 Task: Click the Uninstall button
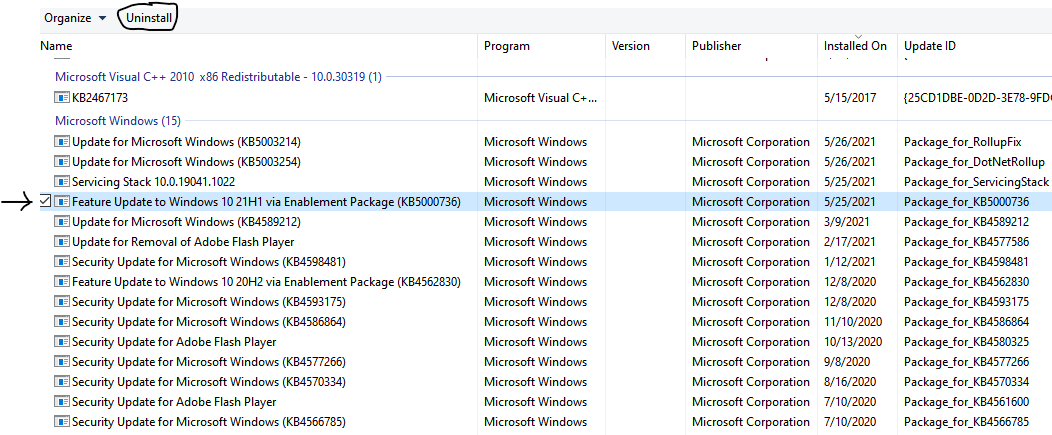pos(148,18)
